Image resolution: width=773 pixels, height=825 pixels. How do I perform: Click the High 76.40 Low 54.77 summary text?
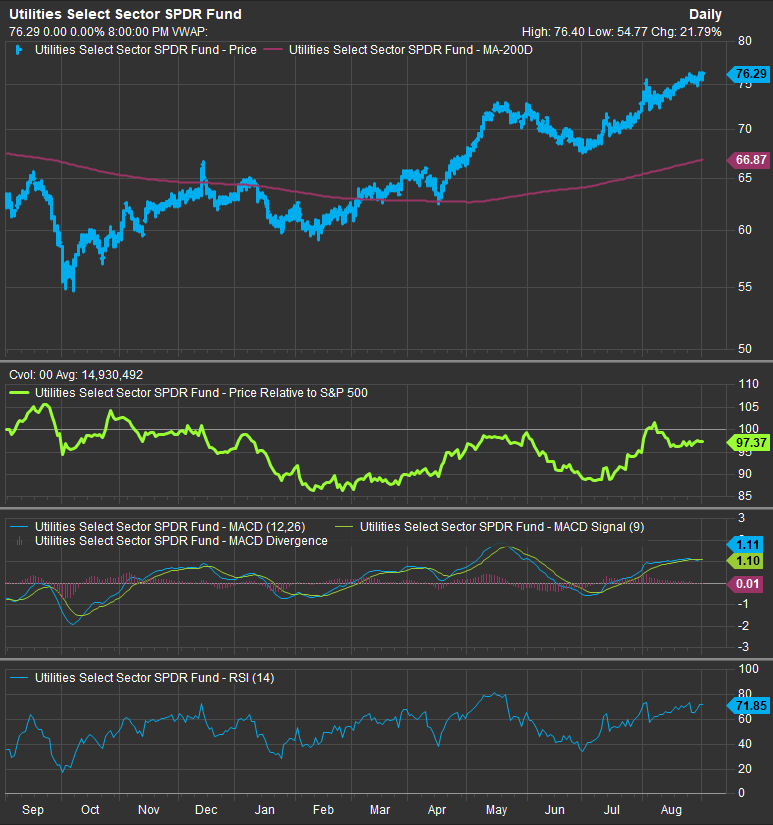click(621, 32)
